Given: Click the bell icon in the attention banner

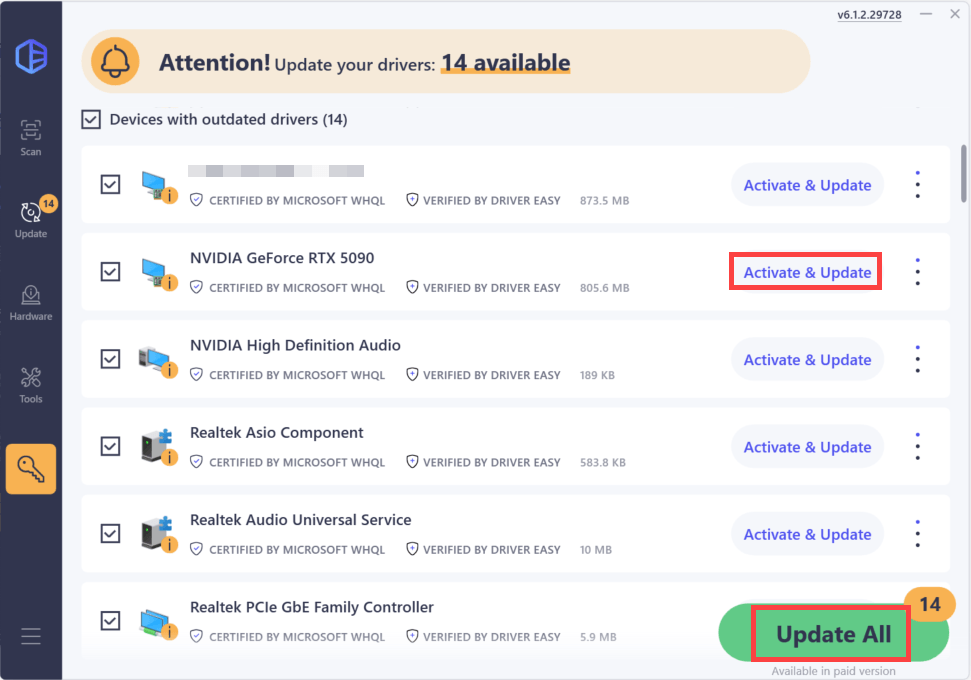Looking at the screenshot, I should coord(114,62).
